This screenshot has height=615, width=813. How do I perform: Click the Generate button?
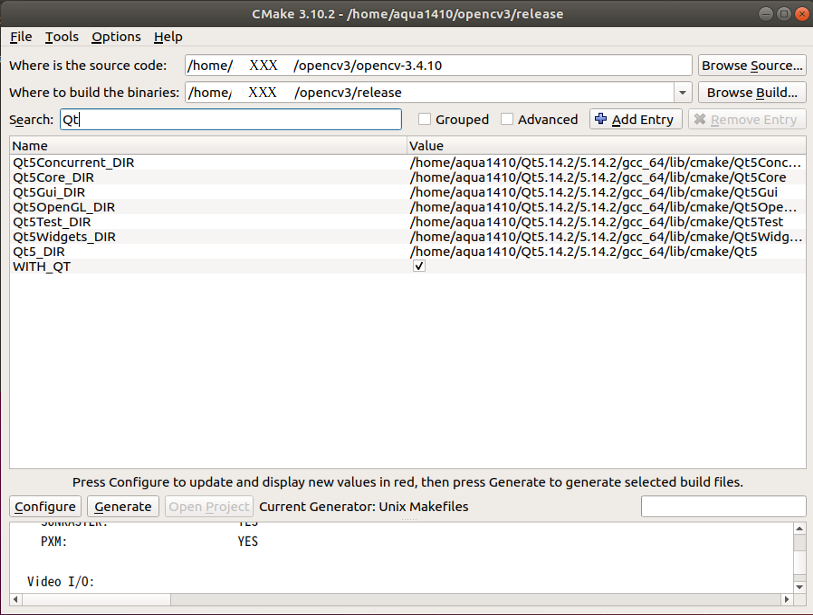[123, 506]
